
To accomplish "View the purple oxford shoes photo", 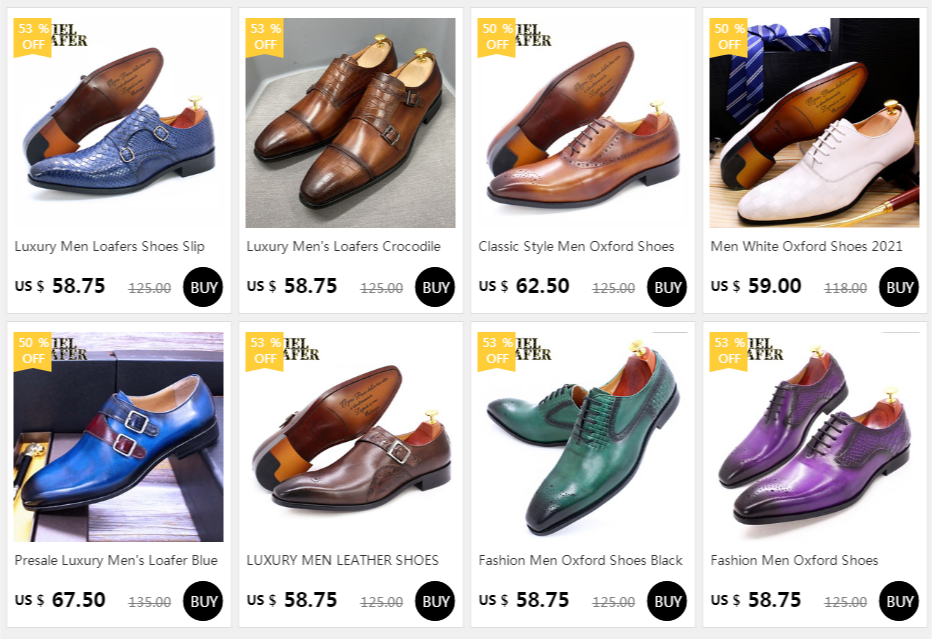I will [815, 437].
